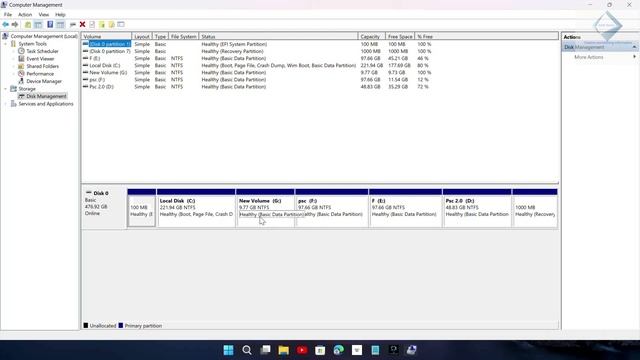The height and width of the screenshot is (360, 640).
Task: Collapse Disk Management actions section arrow
Action: pyautogui.click(x=634, y=47)
